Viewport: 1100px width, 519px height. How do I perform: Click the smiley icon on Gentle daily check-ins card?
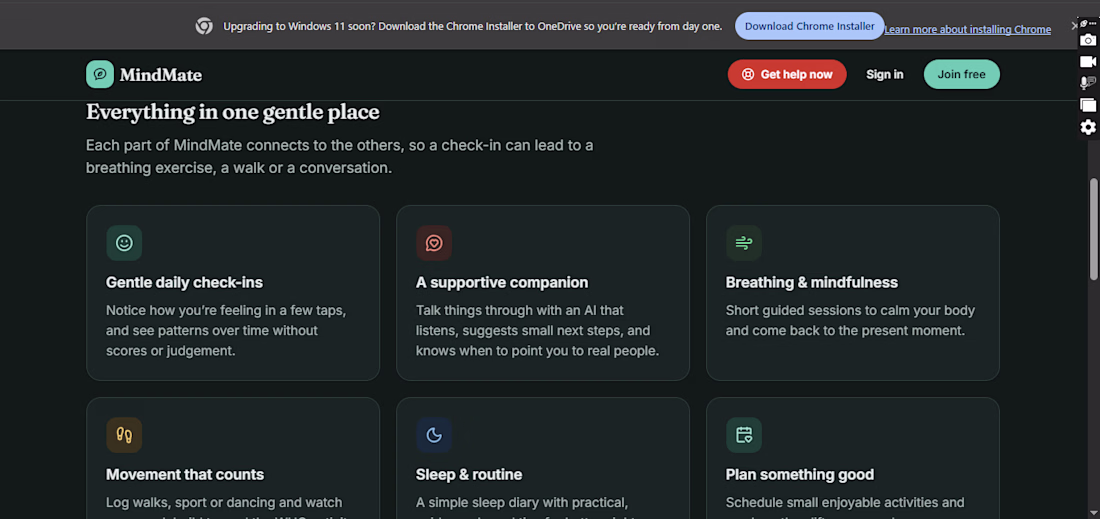[124, 243]
